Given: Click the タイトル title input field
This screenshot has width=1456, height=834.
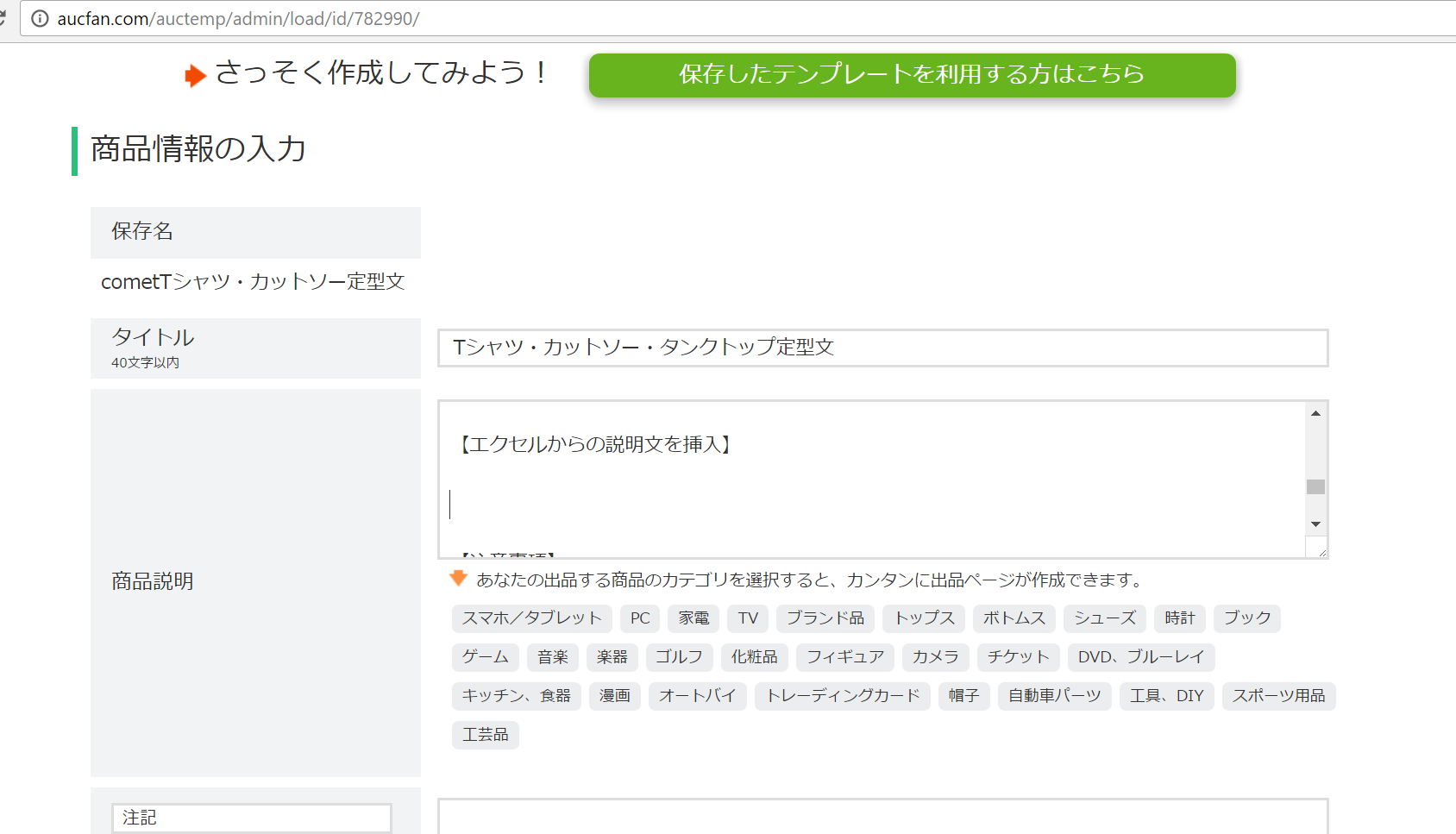Looking at the screenshot, I should pyautogui.click(x=882, y=348).
